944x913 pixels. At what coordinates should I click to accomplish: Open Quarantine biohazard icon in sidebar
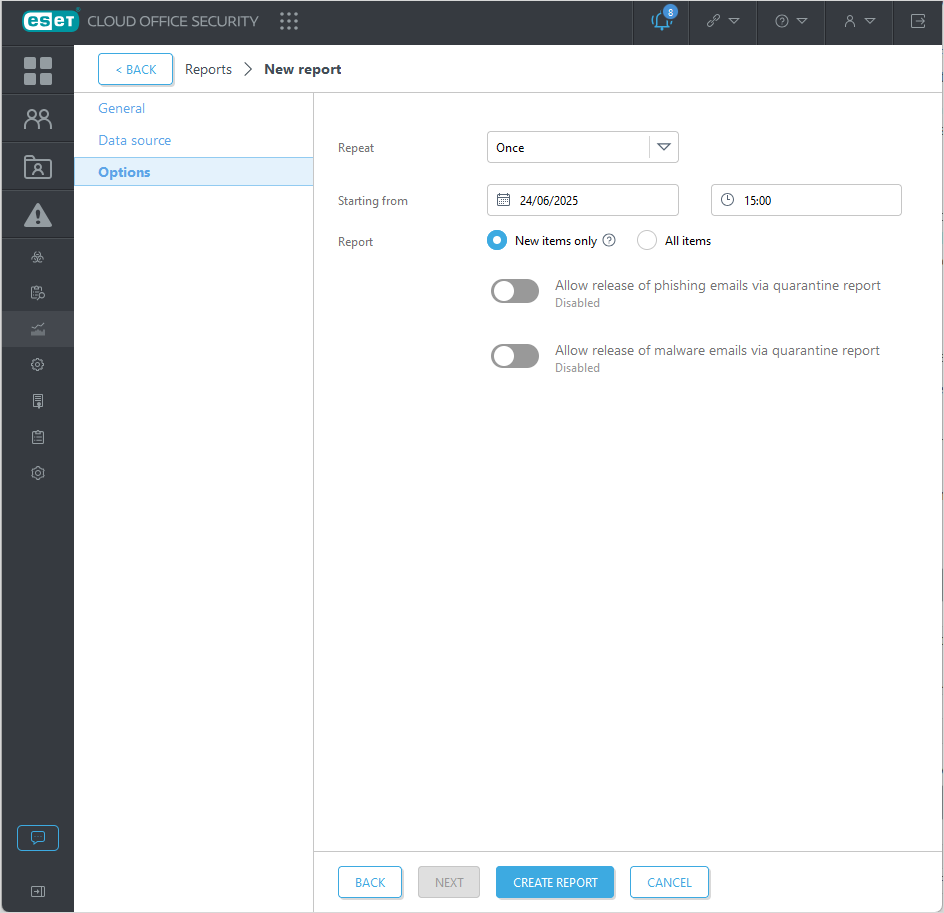tap(38, 258)
